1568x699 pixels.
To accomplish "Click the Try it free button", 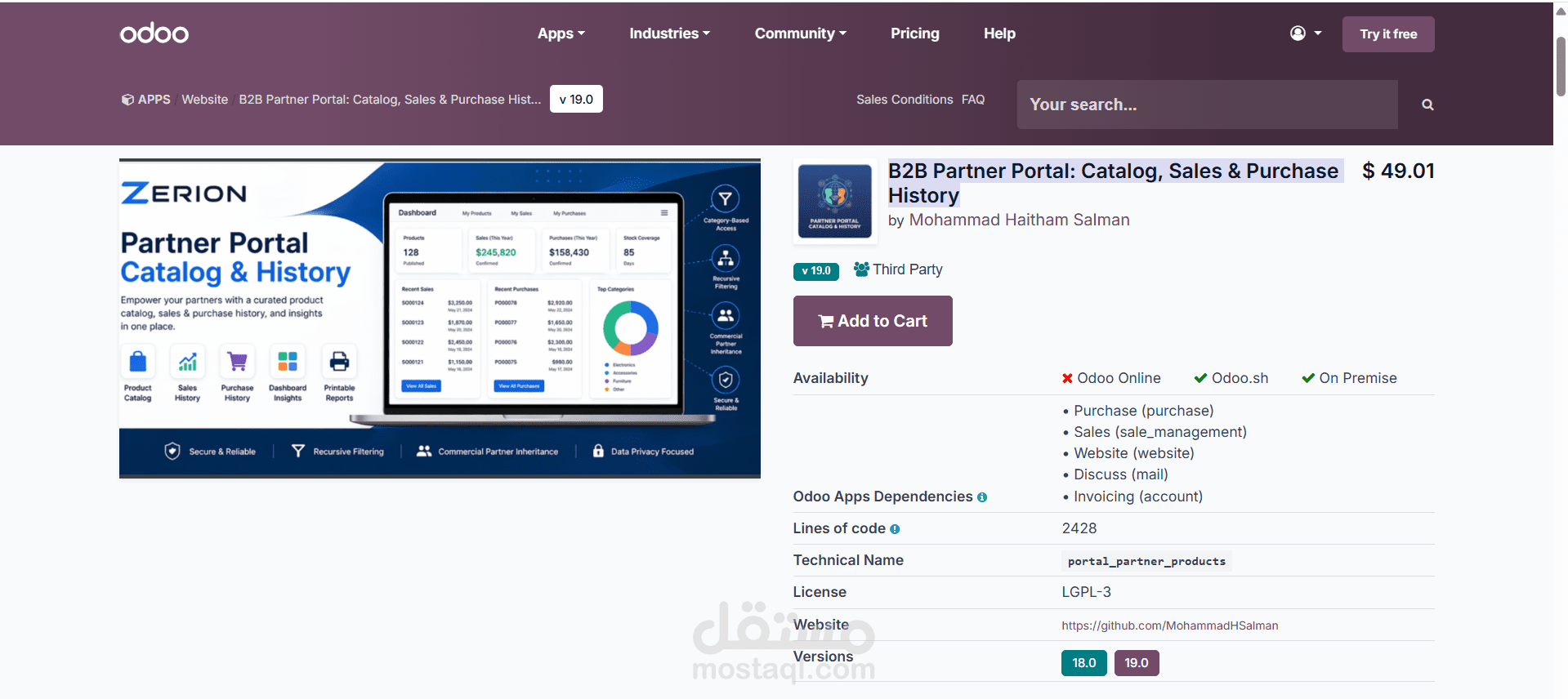I will (1388, 34).
